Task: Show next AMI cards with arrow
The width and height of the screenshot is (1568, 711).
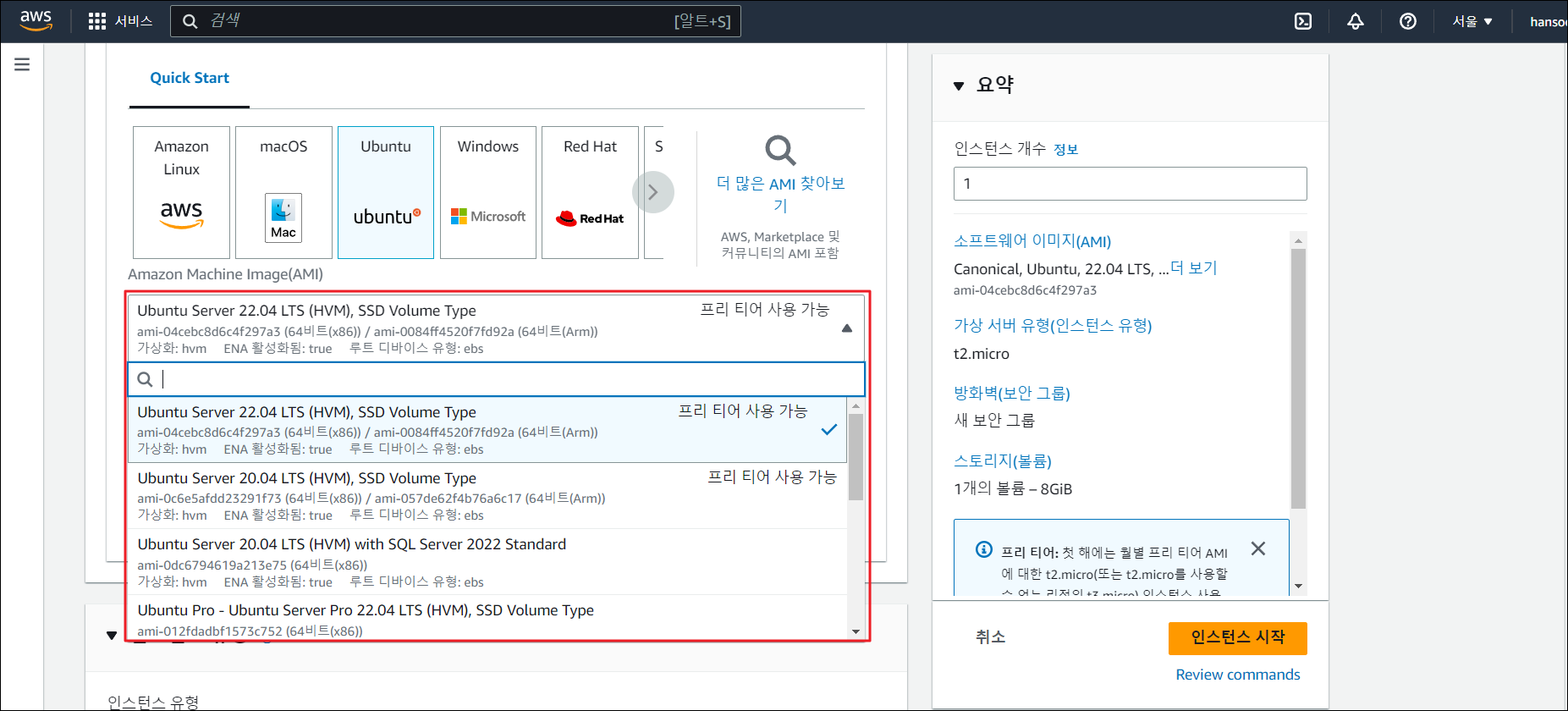Action: (652, 192)
